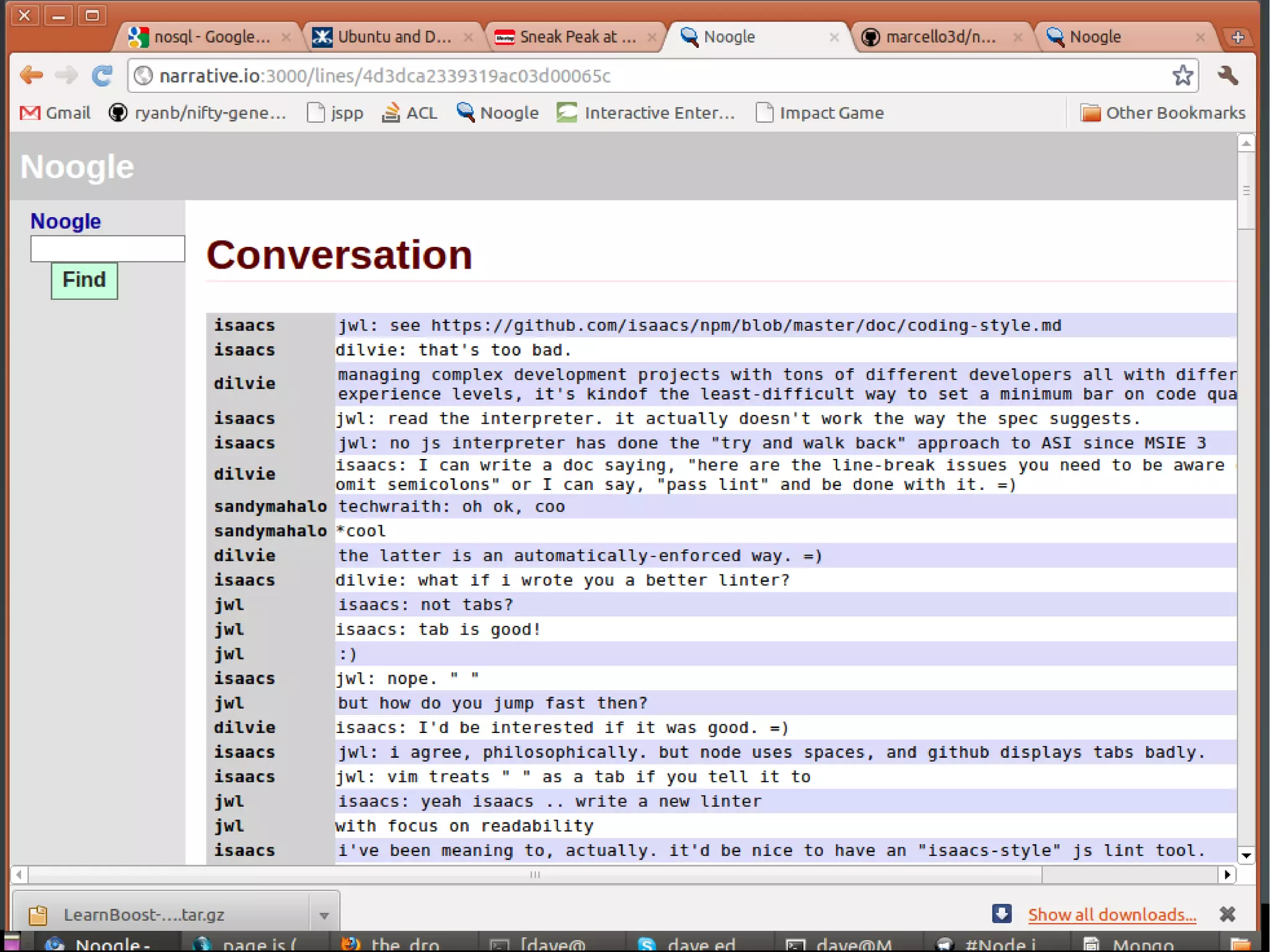Viewport: 1270px width, 952px height.
Task: Select message "isaacs: tab is good!"
Action: 438,629
